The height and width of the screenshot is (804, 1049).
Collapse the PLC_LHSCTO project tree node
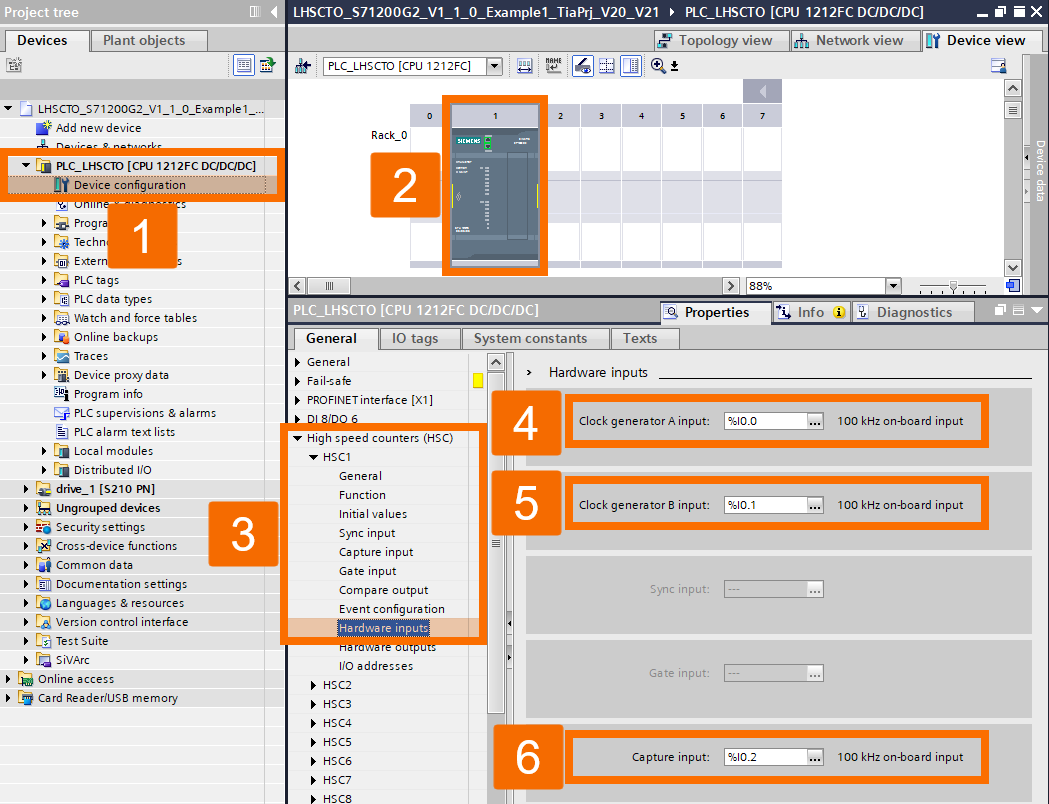tap(26, 165)
